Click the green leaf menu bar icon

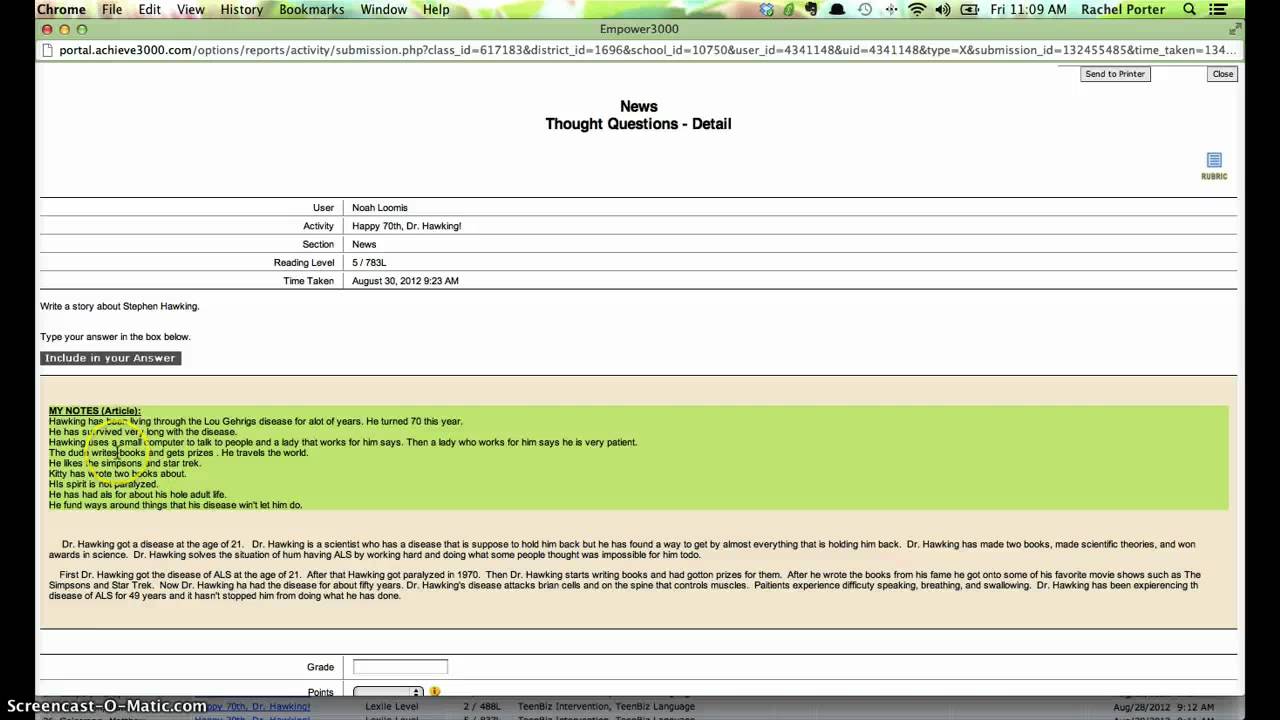[789, 9]
